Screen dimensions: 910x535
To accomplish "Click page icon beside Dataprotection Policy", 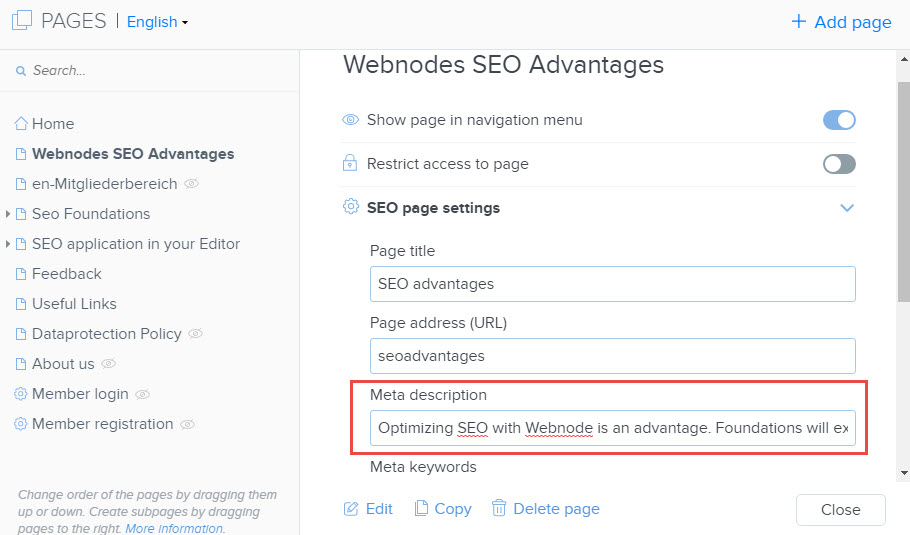I will (21, 334).
